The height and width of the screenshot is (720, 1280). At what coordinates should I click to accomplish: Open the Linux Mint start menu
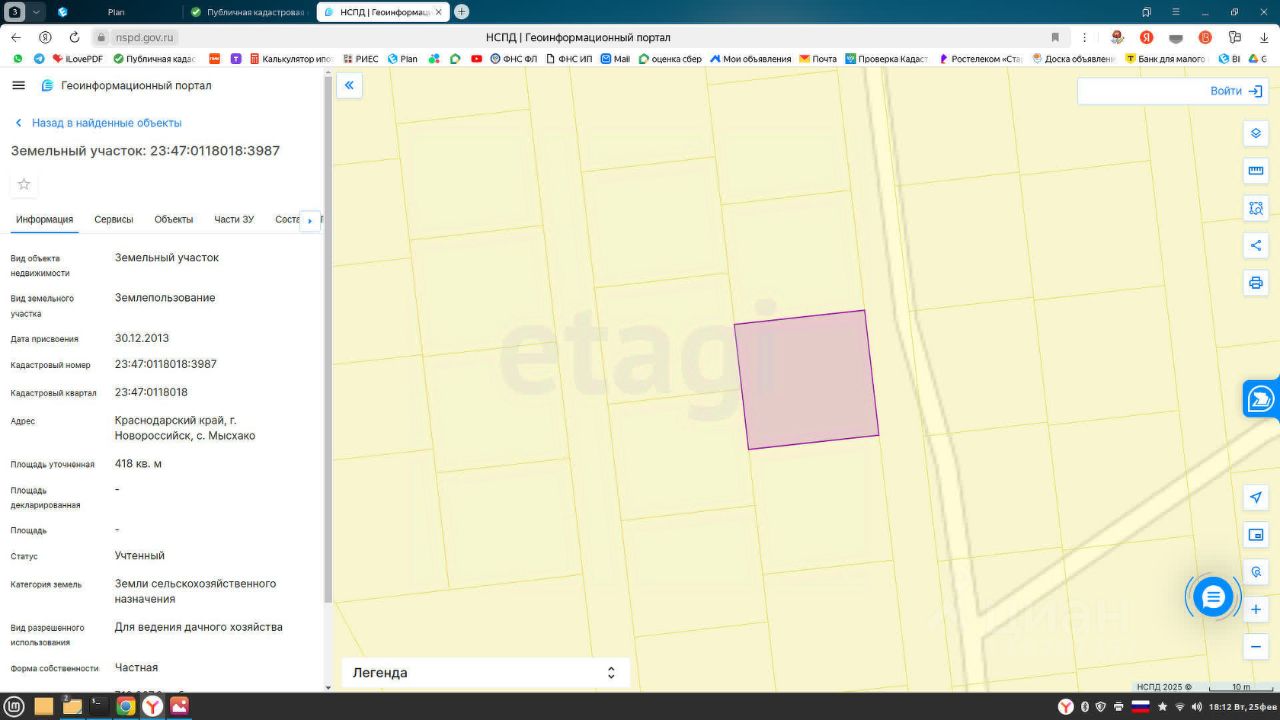point(14,706)
